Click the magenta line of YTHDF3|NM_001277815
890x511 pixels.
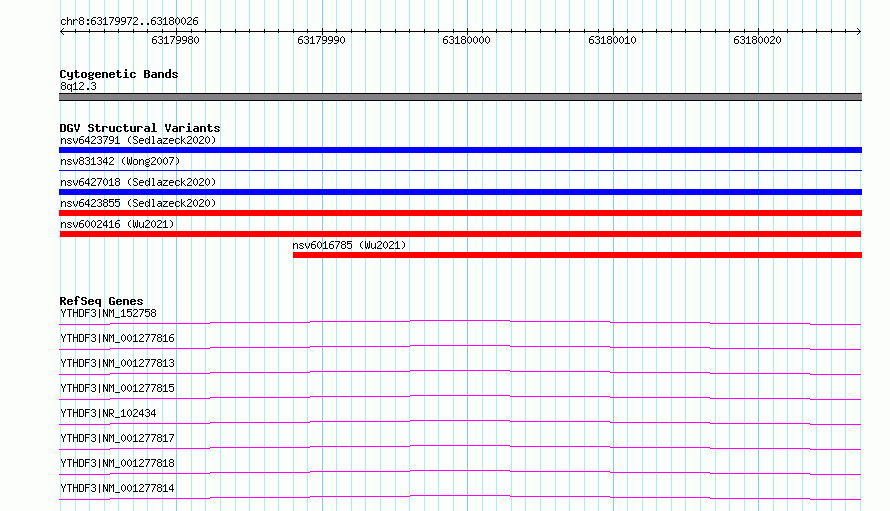(460, 397)
